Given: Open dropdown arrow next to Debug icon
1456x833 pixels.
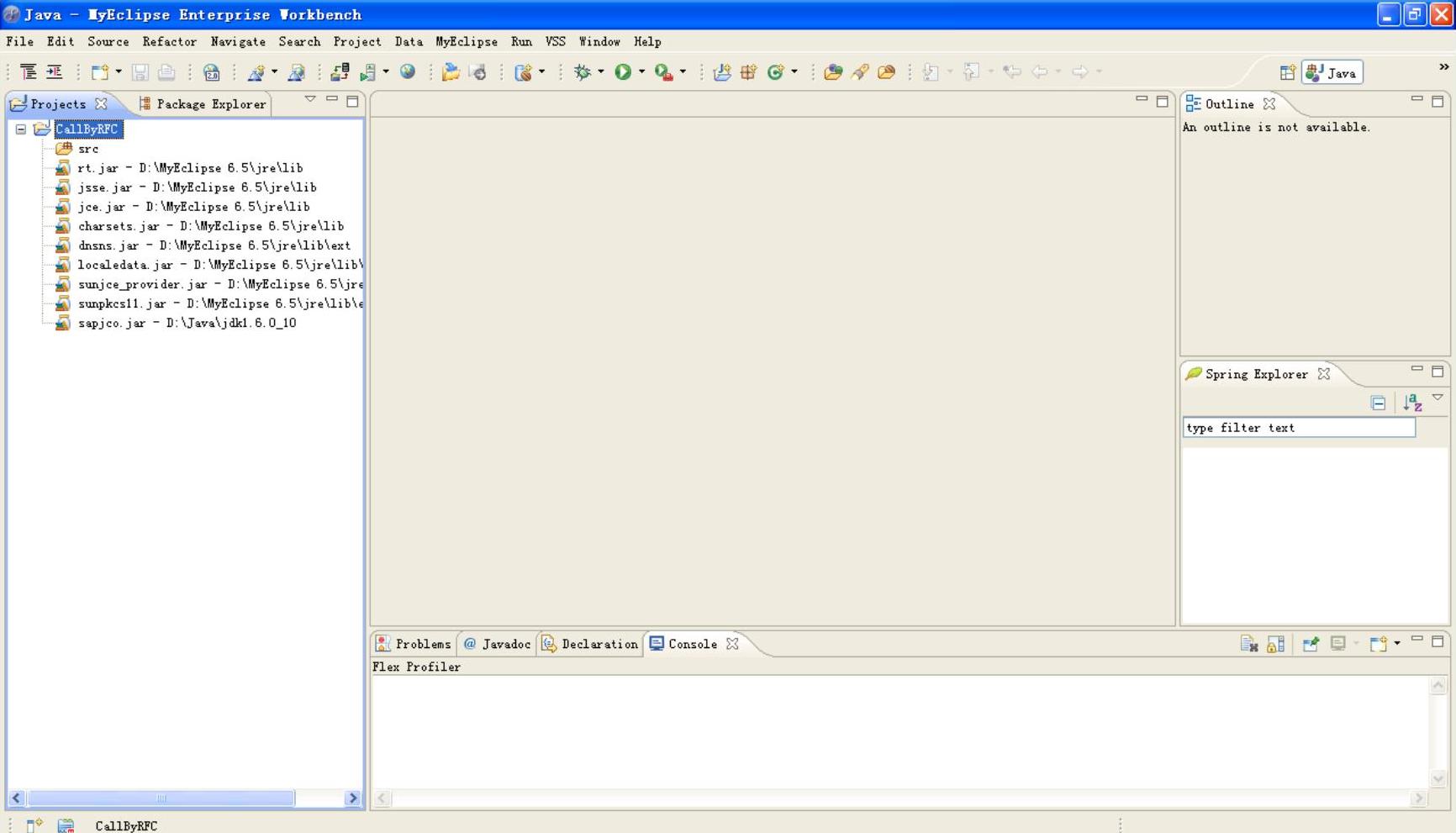Looking at the screenshot, I should click(x=601, y=72).
